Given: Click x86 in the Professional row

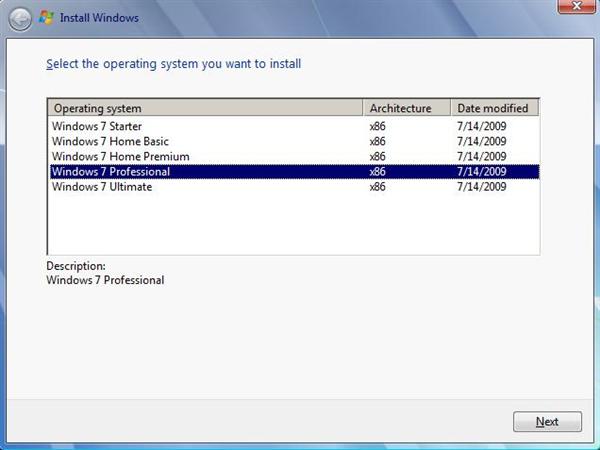Looking at the screenshot, I should pyautogui.click(x=377, y=171).
